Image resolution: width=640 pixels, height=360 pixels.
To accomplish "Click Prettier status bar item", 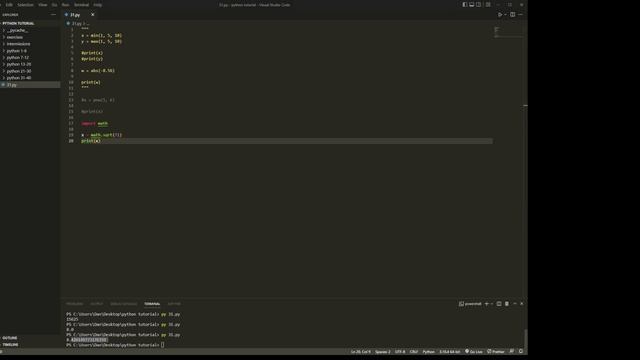I will click(x=496, y=352).
